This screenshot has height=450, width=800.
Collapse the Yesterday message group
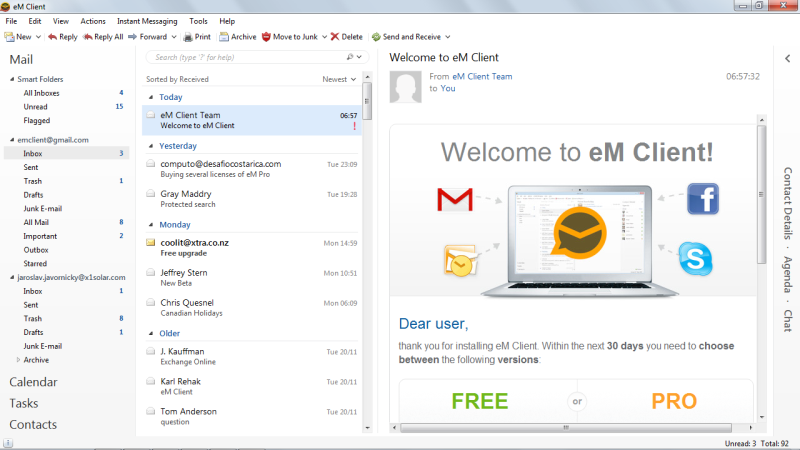(151, 146)
